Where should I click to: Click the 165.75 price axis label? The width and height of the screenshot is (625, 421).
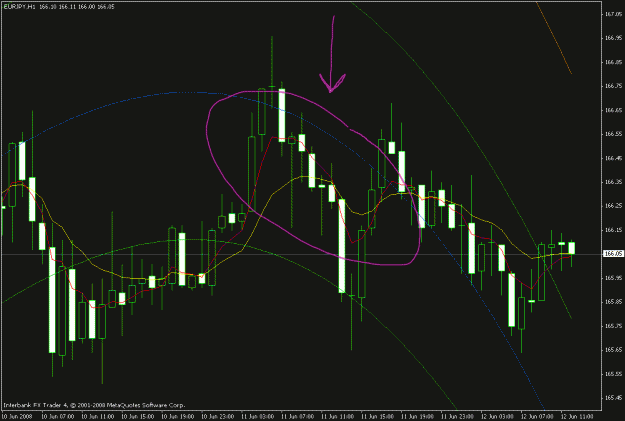coord(613,326)
